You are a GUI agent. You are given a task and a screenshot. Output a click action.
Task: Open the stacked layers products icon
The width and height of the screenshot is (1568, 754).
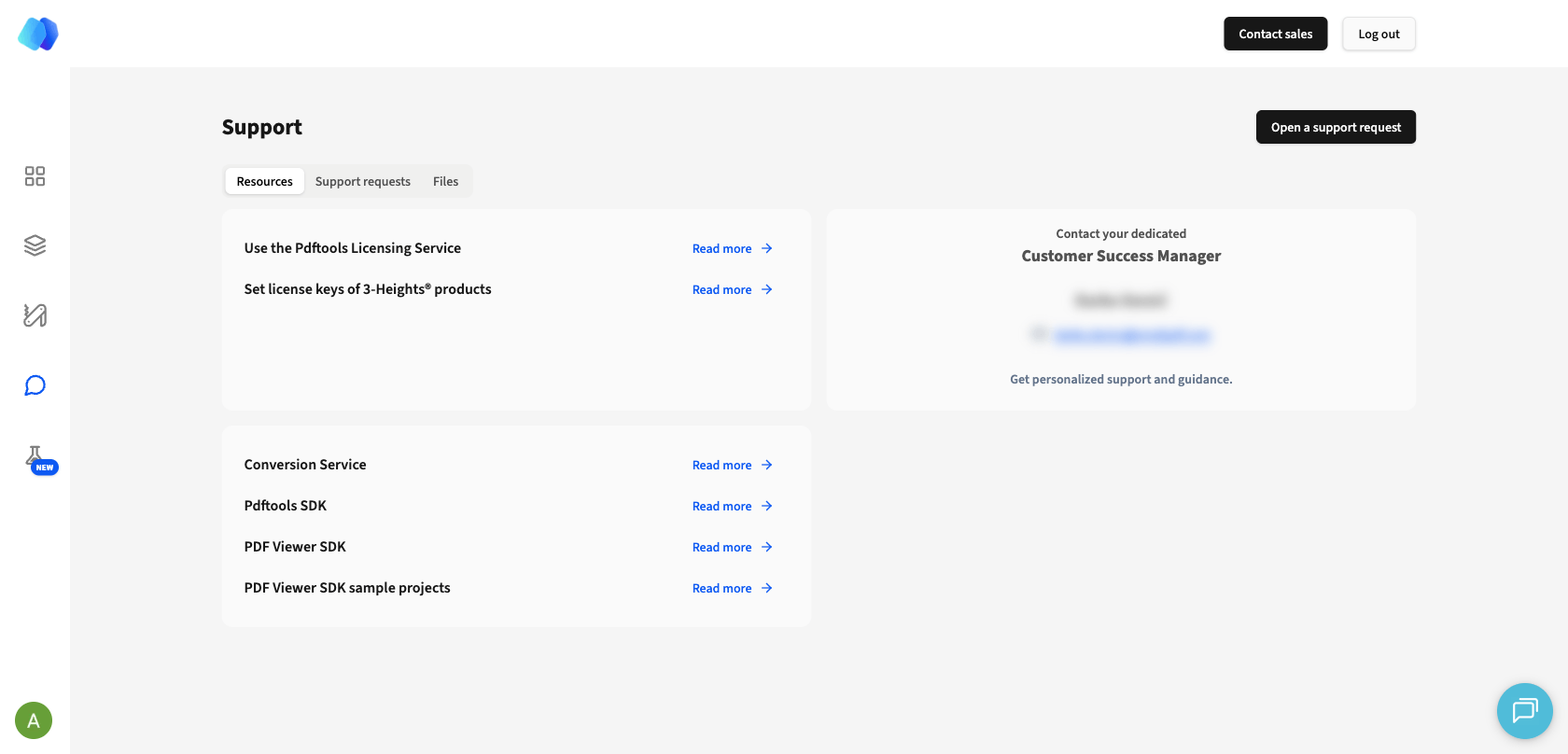coord(35,245)
